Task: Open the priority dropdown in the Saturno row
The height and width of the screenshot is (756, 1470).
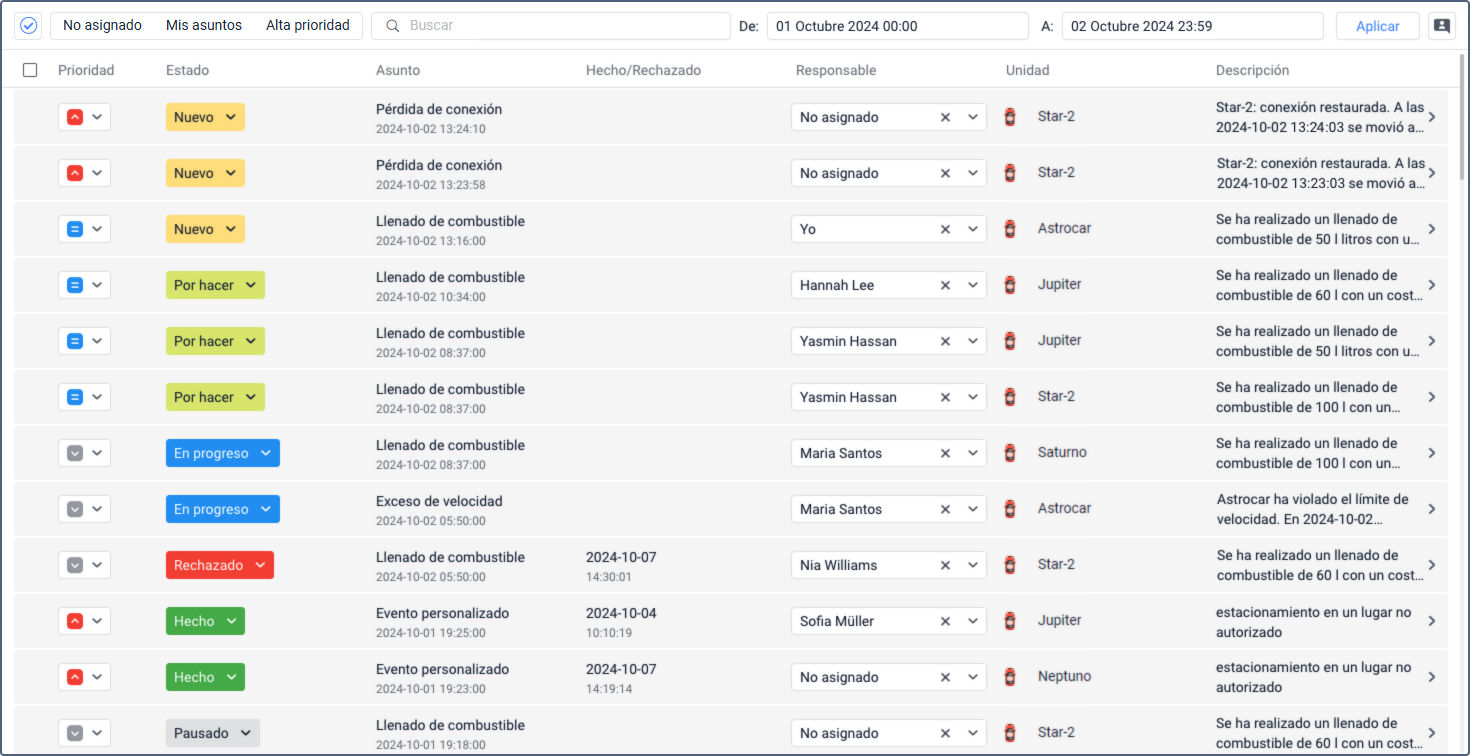Action: click(x=84, y=453)
